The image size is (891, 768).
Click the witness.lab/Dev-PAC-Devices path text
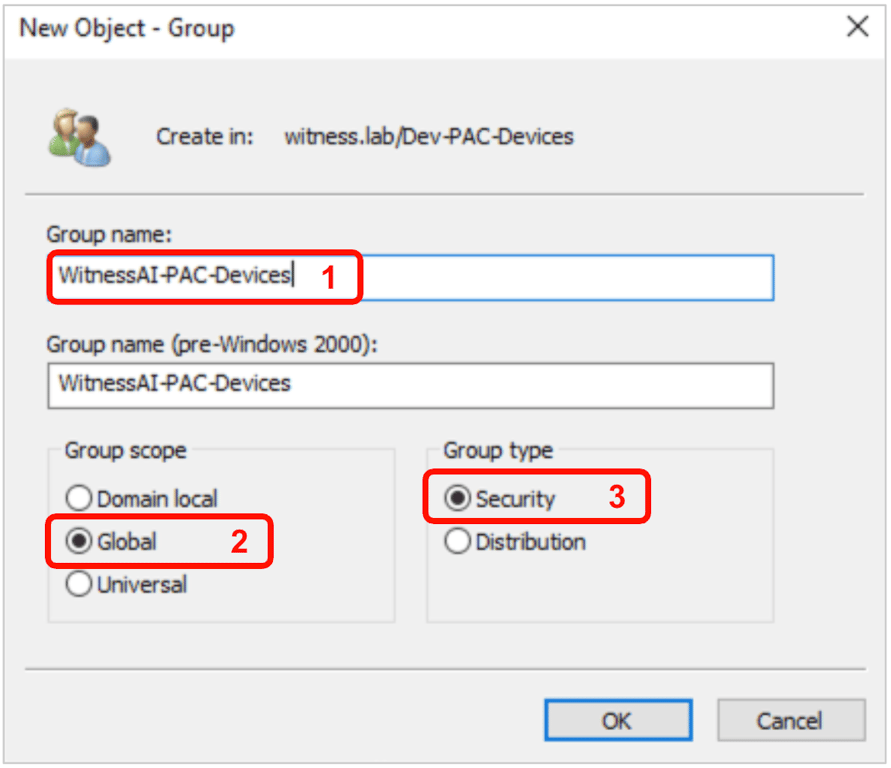click(x=429, y=136)
